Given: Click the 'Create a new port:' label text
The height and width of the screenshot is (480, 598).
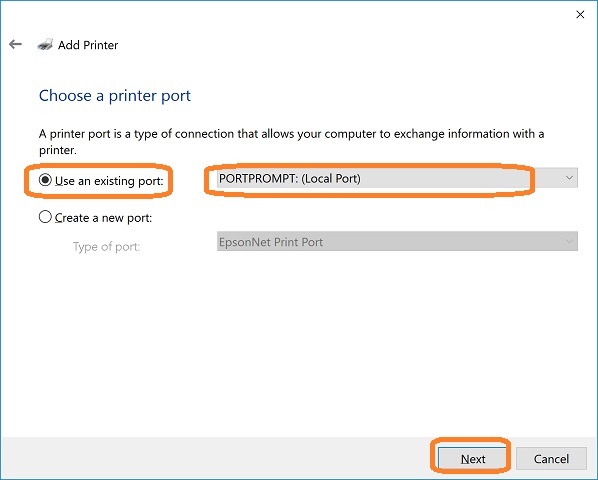Looking at the screenshot, I should coord(103,218).
